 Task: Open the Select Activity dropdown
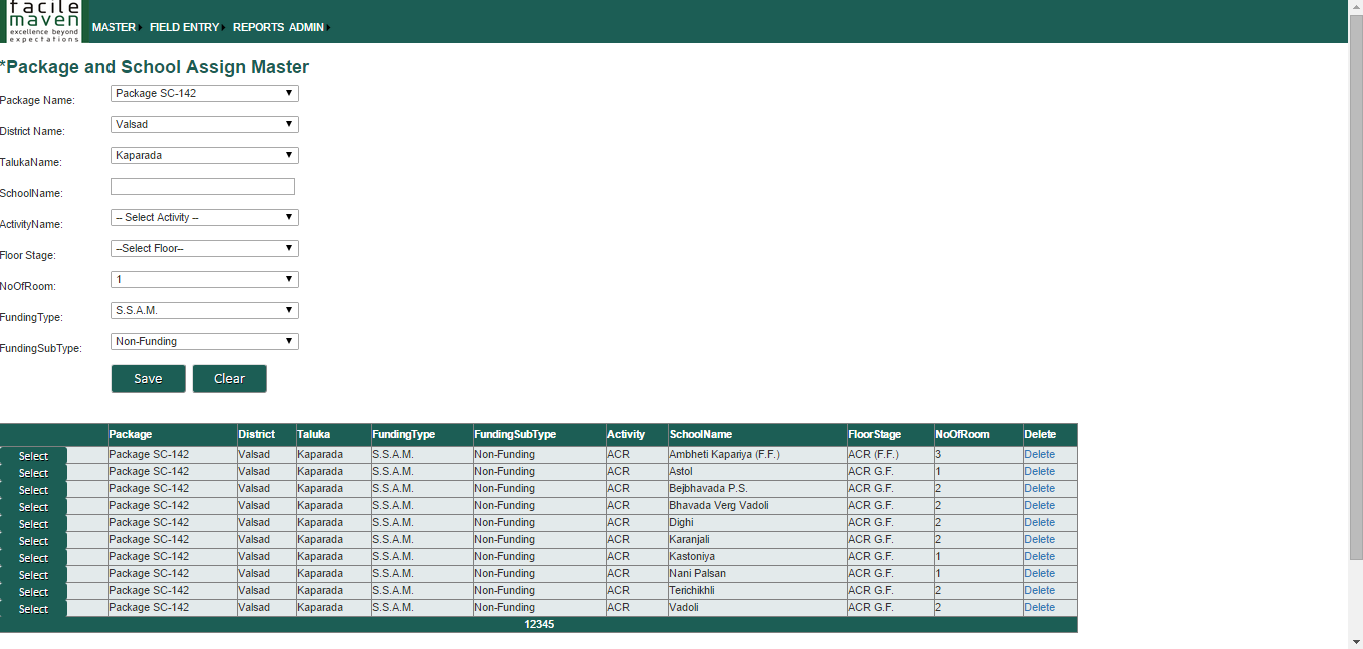pyautogui.click(x=204, y=218)
